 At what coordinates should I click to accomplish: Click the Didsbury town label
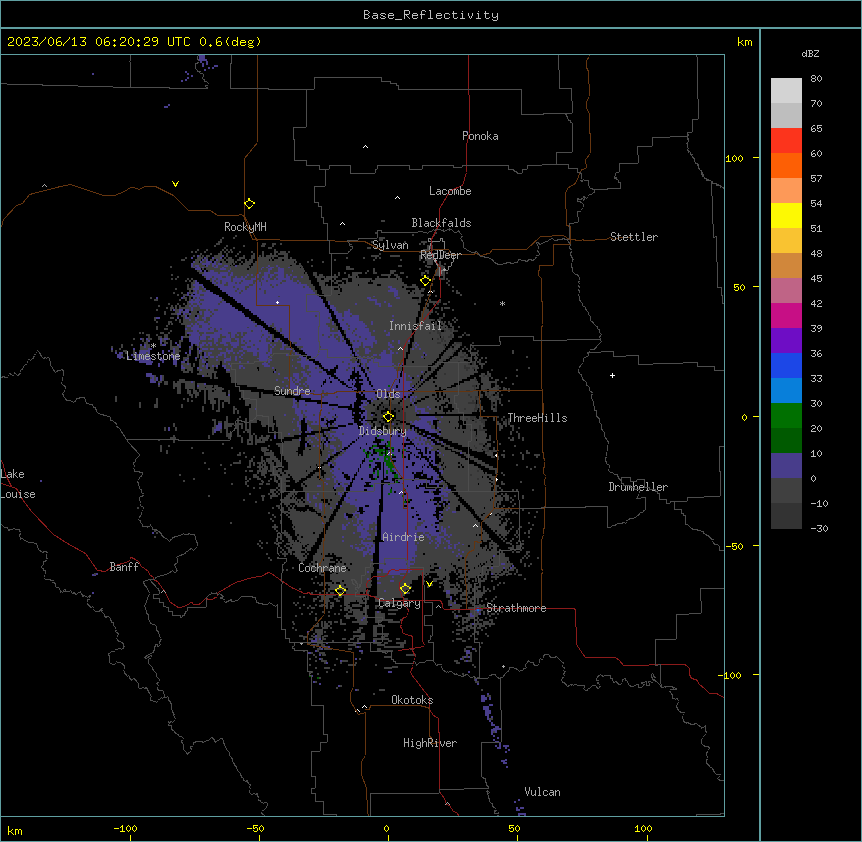click(383, 431)
